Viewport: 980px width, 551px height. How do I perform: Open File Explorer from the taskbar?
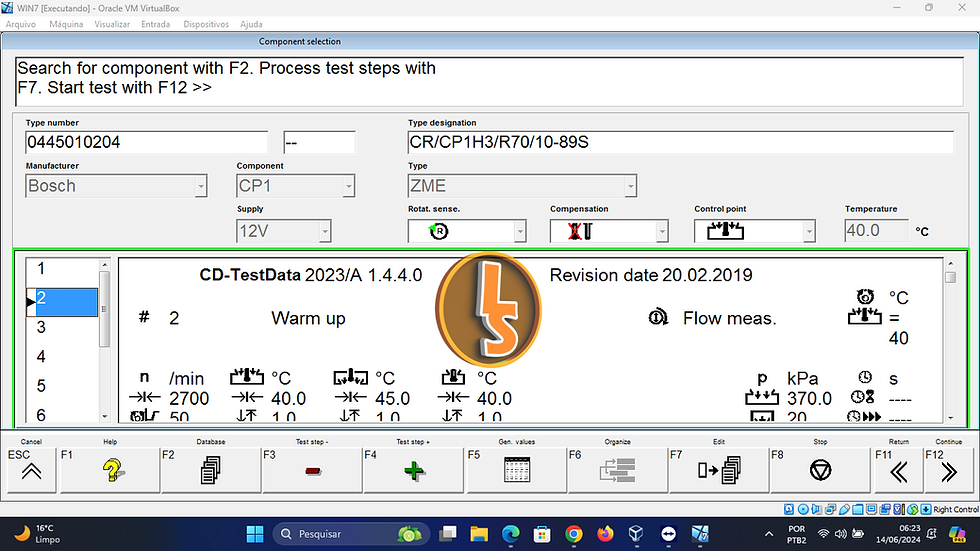[479, 534]
